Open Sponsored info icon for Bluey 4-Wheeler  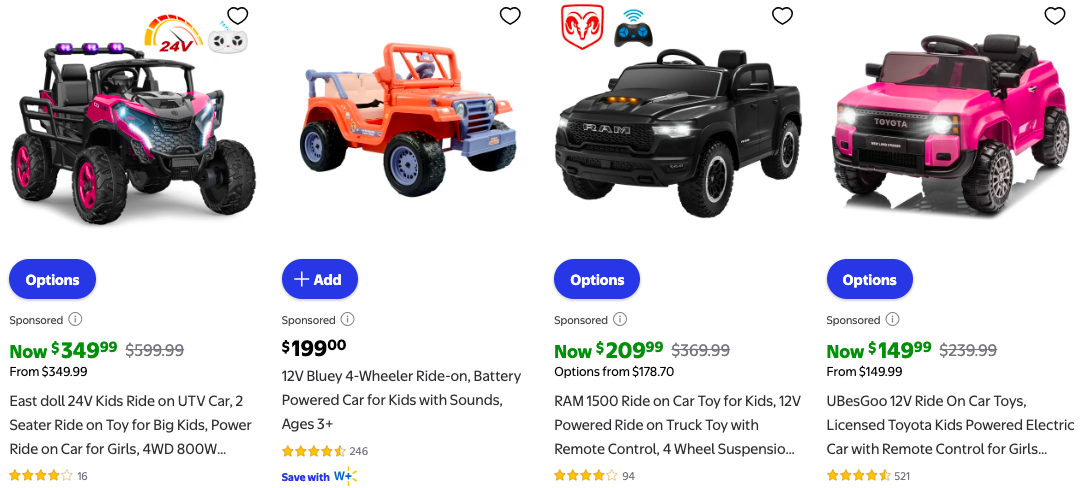pos(347,320)
